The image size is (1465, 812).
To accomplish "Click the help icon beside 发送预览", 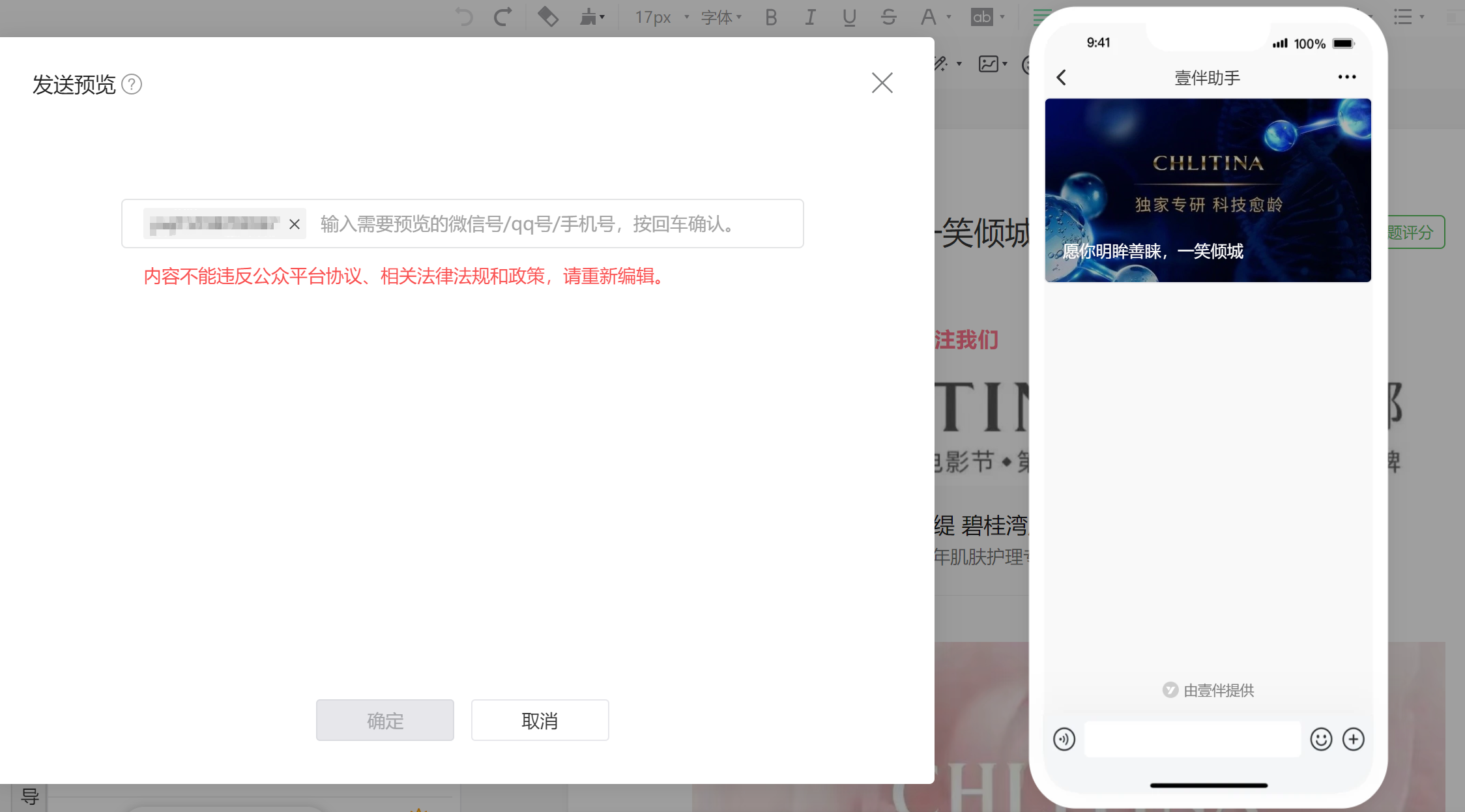I will pyautogui.click(x=132, y=85).
